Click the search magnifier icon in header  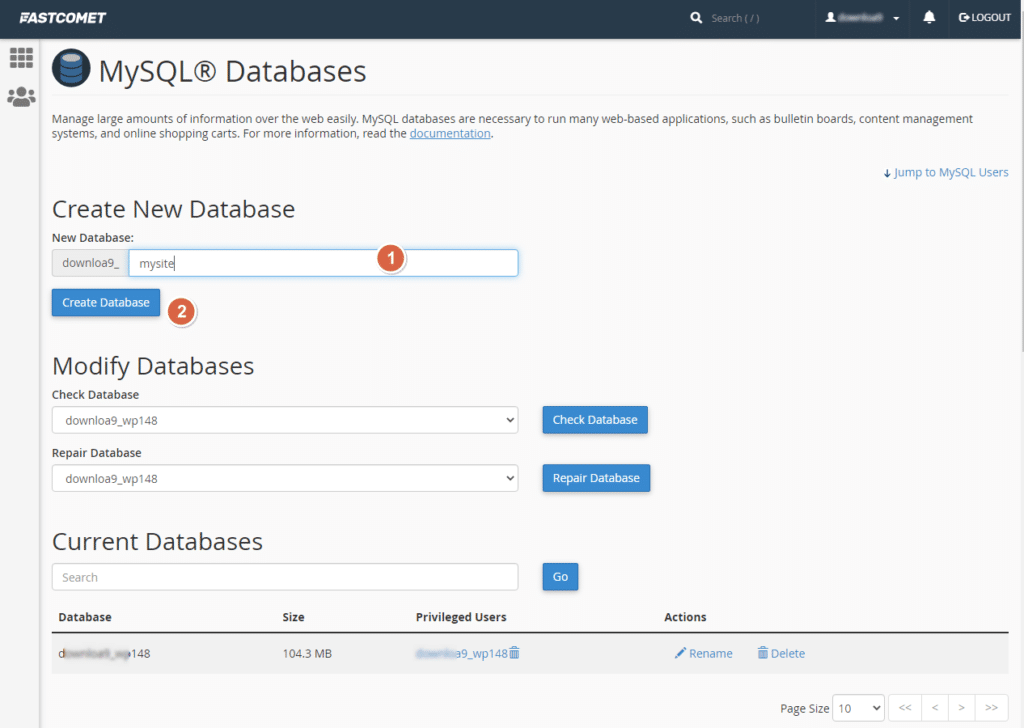click(x=696, y=18)
